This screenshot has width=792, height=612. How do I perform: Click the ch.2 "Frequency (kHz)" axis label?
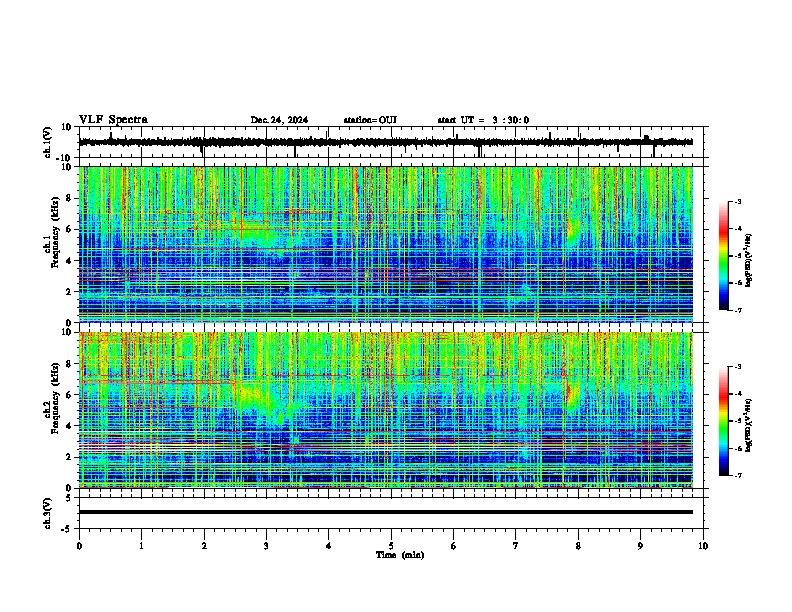(55, 398)
